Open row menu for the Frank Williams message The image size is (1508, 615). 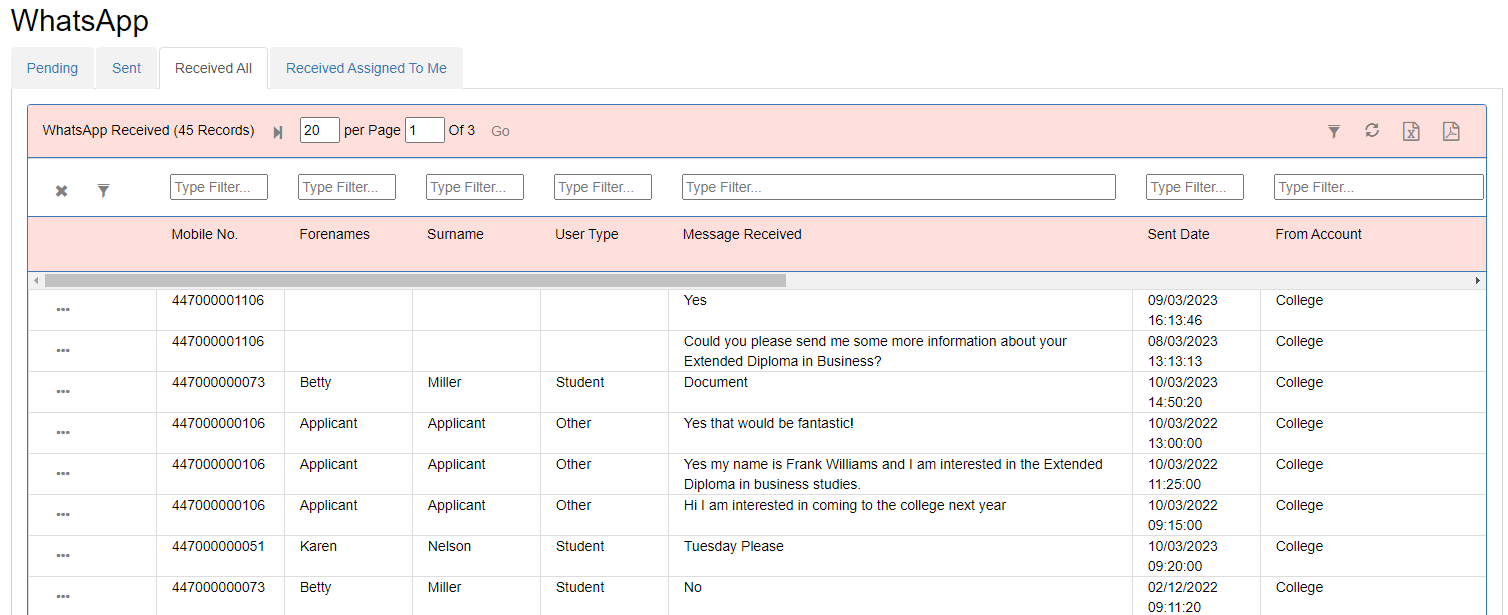(x=63, y=474)
